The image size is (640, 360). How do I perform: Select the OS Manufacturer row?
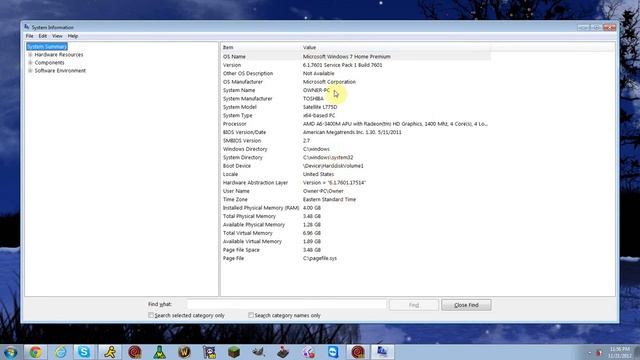pyautogui.click(x=356, y=82)
